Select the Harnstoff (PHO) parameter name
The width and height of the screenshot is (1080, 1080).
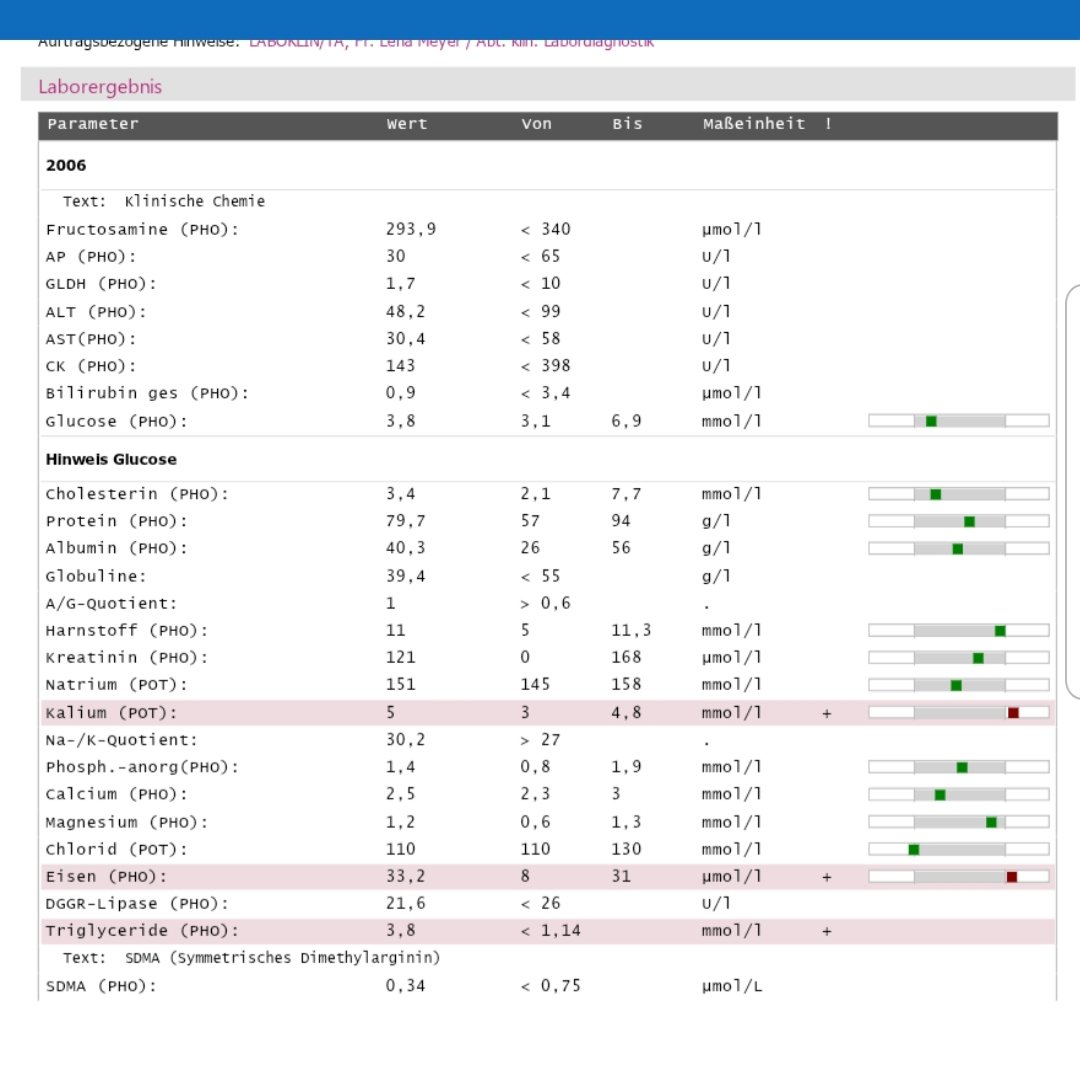(x=127, y=630)
